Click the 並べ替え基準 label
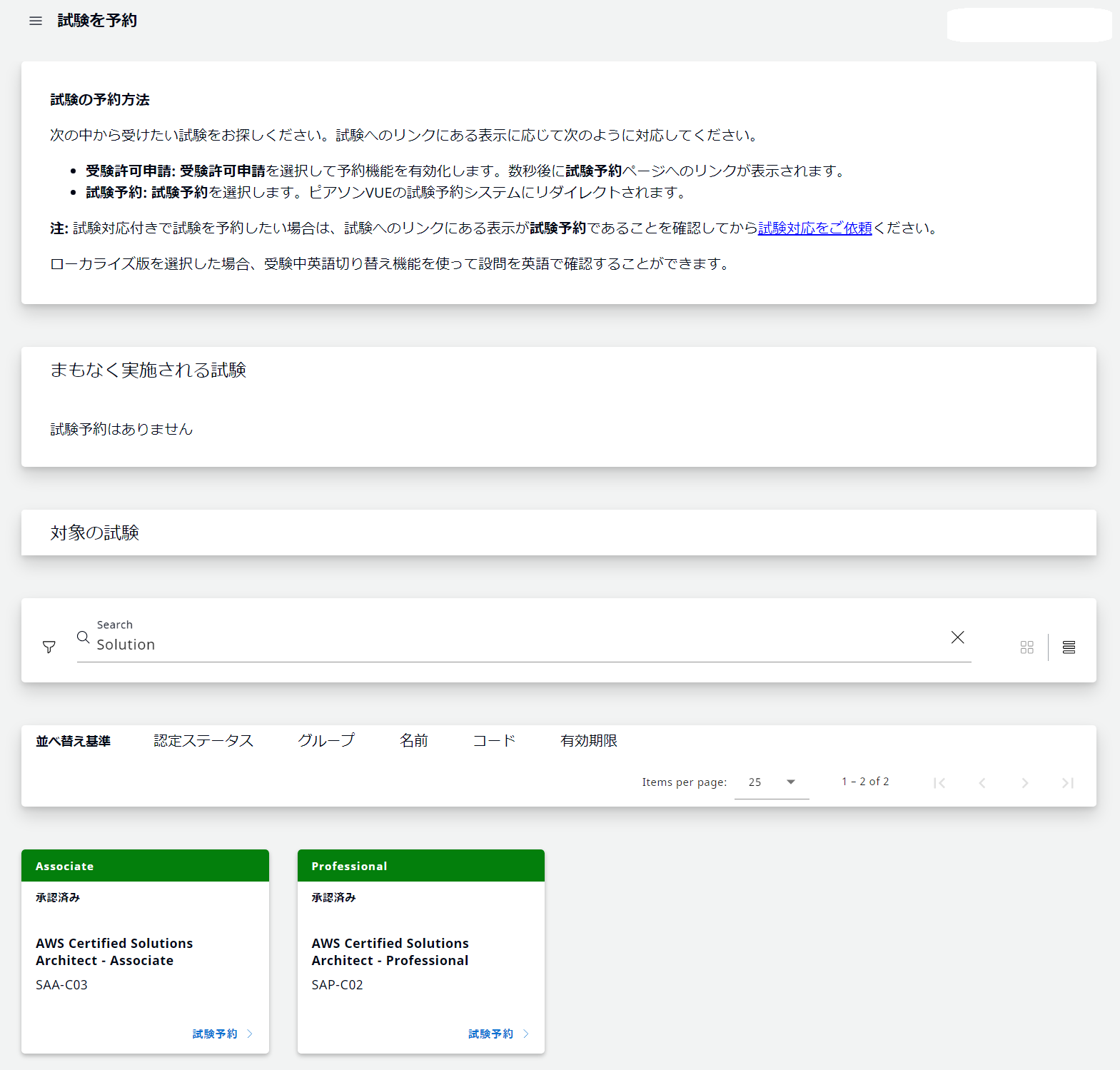 [73, 741]
